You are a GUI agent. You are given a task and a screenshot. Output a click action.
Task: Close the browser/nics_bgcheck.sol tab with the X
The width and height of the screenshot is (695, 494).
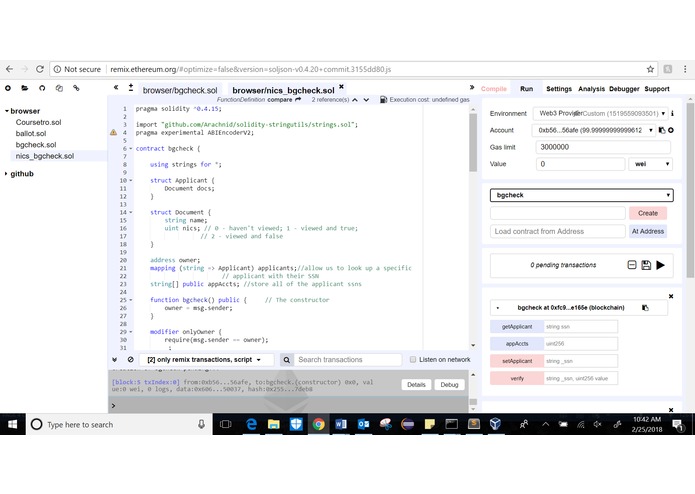tap(341, 86)
